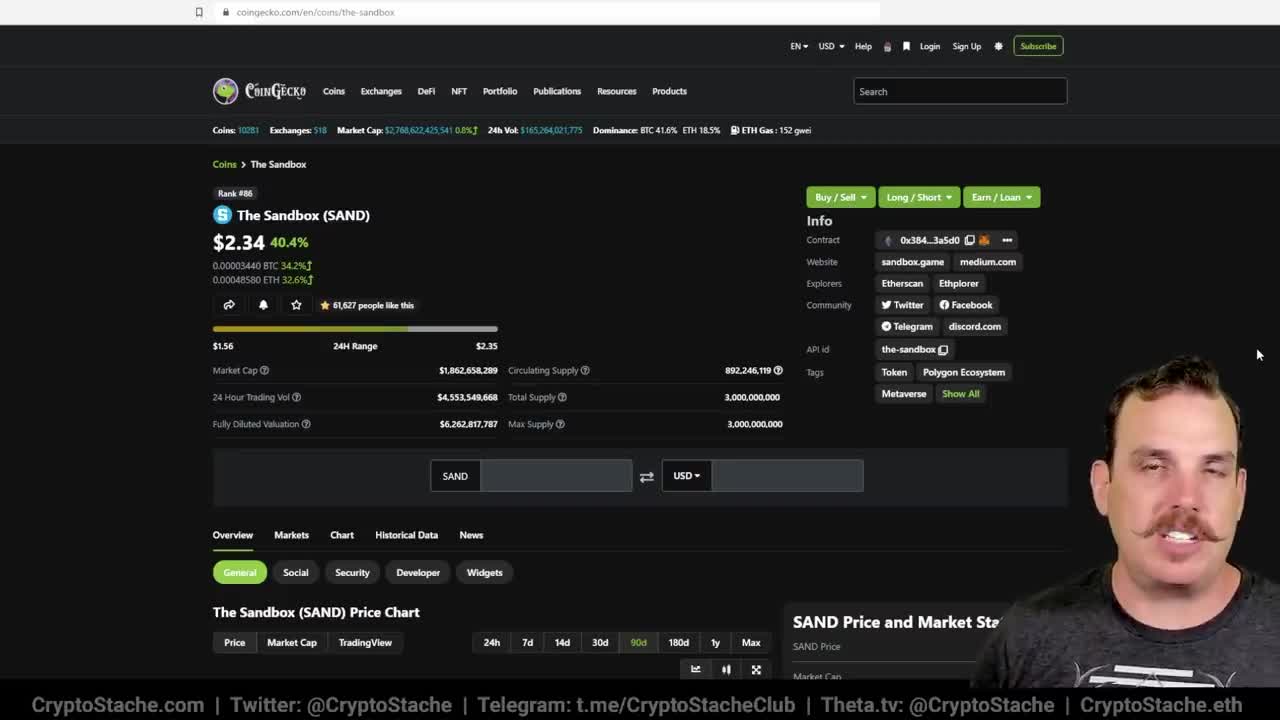Select the Social sub-tab
Screen dimensions: 1280x720
point(295,573)
